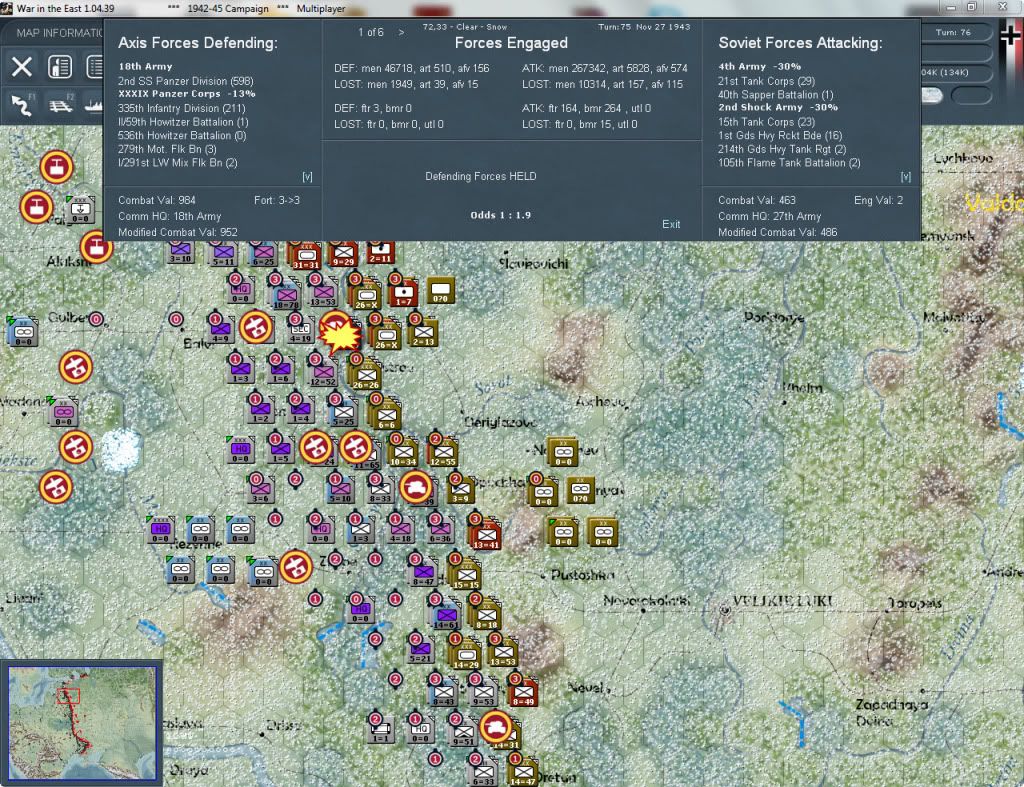The width and height of the screenshot is (1024, 787).
Task: Select the red 13=41 infantry stack
Action: (486, 536)
